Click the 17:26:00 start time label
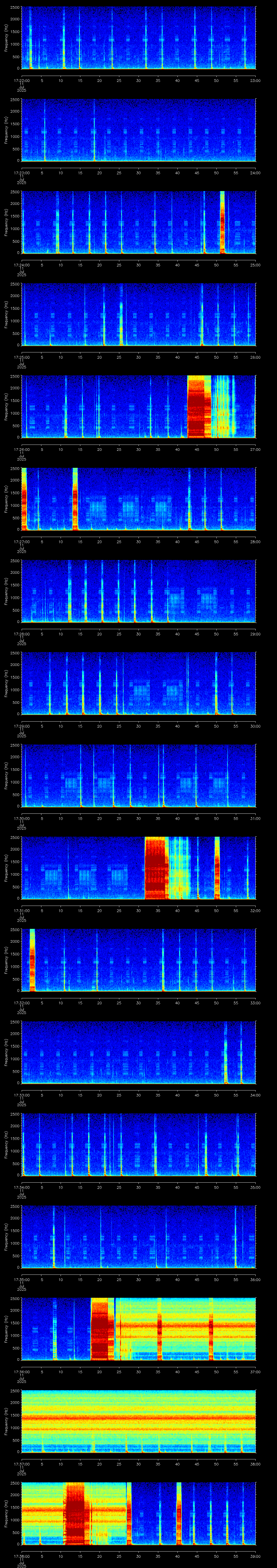This screenshot has width=277, height=1568. 21,449
